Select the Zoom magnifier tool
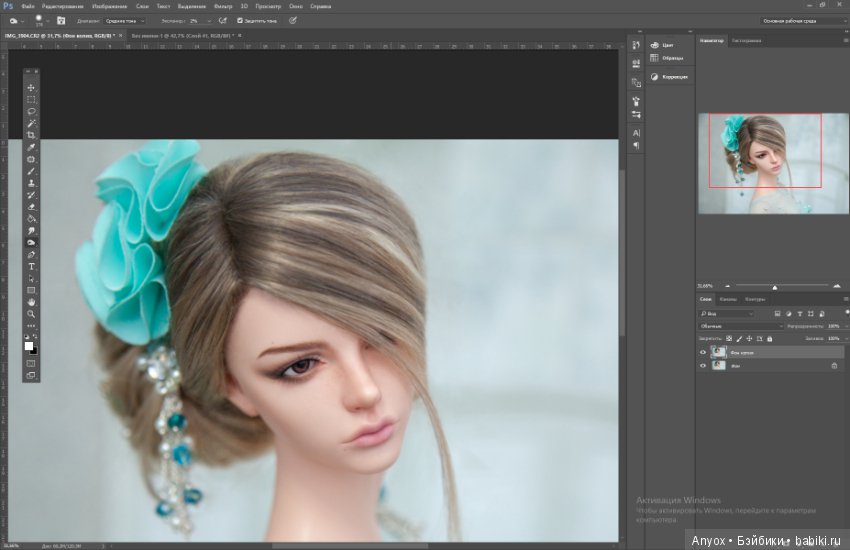 (31, 314)
